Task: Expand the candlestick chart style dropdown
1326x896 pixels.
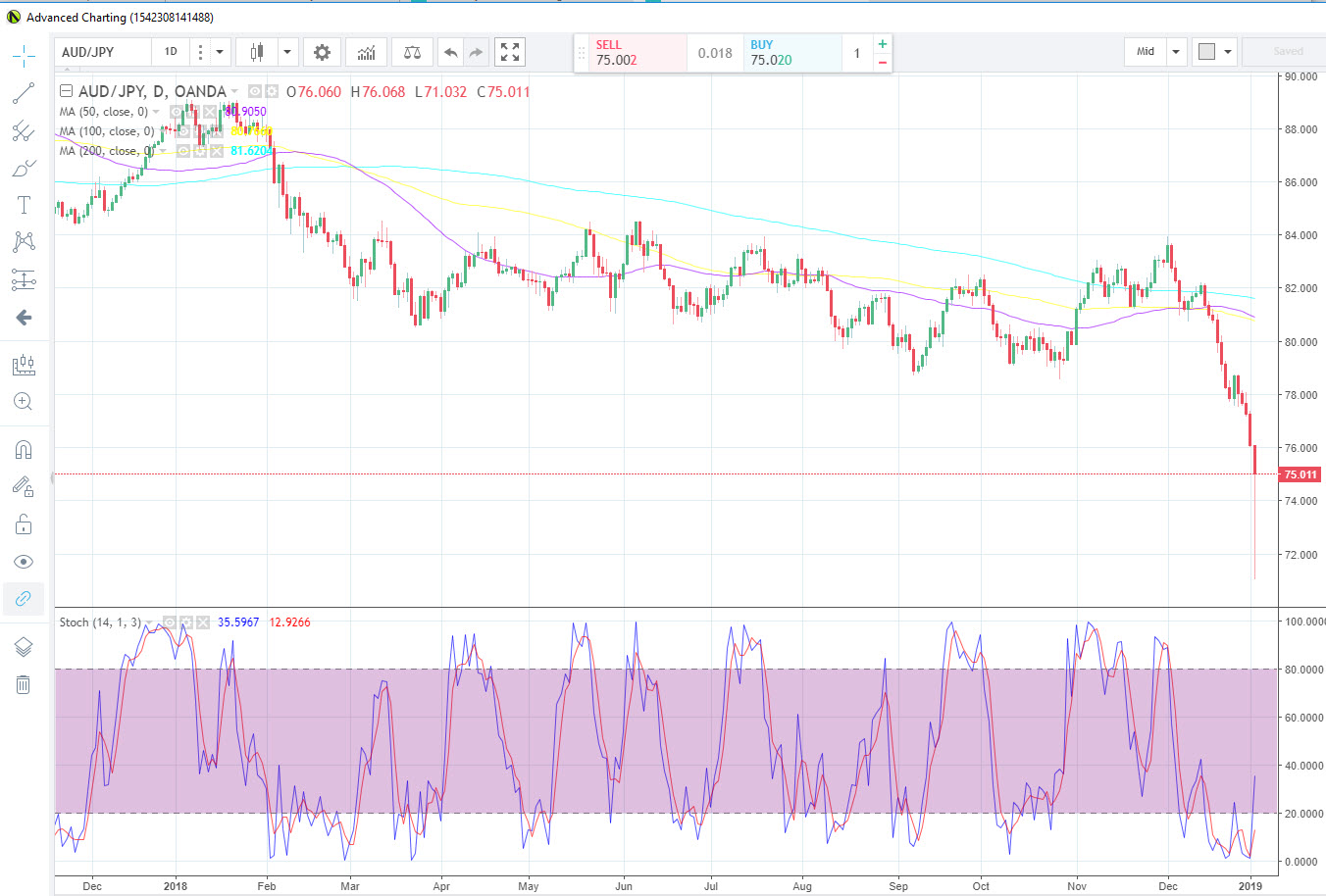Action: pyautogui.click(x=287, y=52)
